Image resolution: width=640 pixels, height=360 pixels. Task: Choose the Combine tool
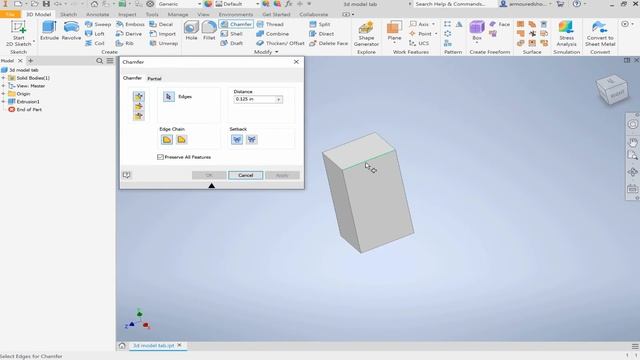273,34
